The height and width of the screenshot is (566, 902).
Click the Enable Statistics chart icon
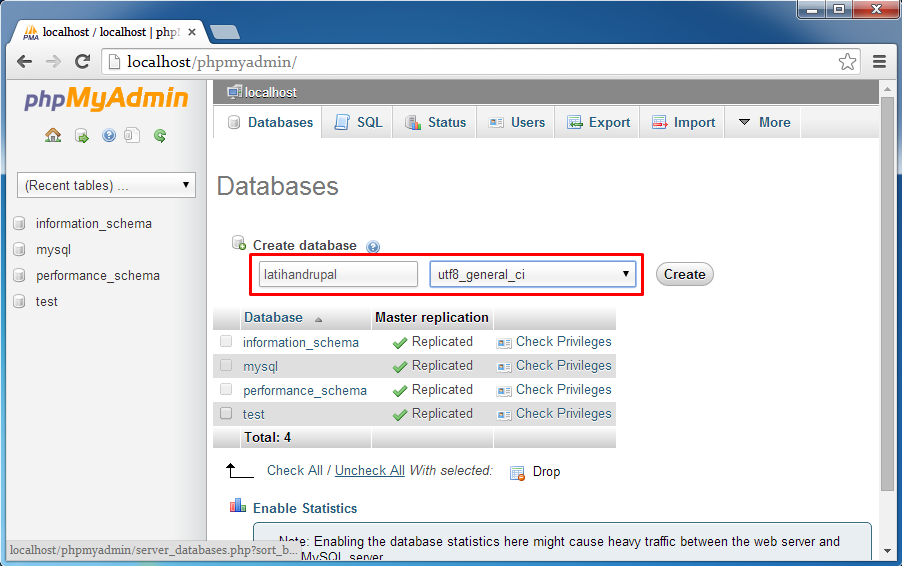[x=238, y=506]
